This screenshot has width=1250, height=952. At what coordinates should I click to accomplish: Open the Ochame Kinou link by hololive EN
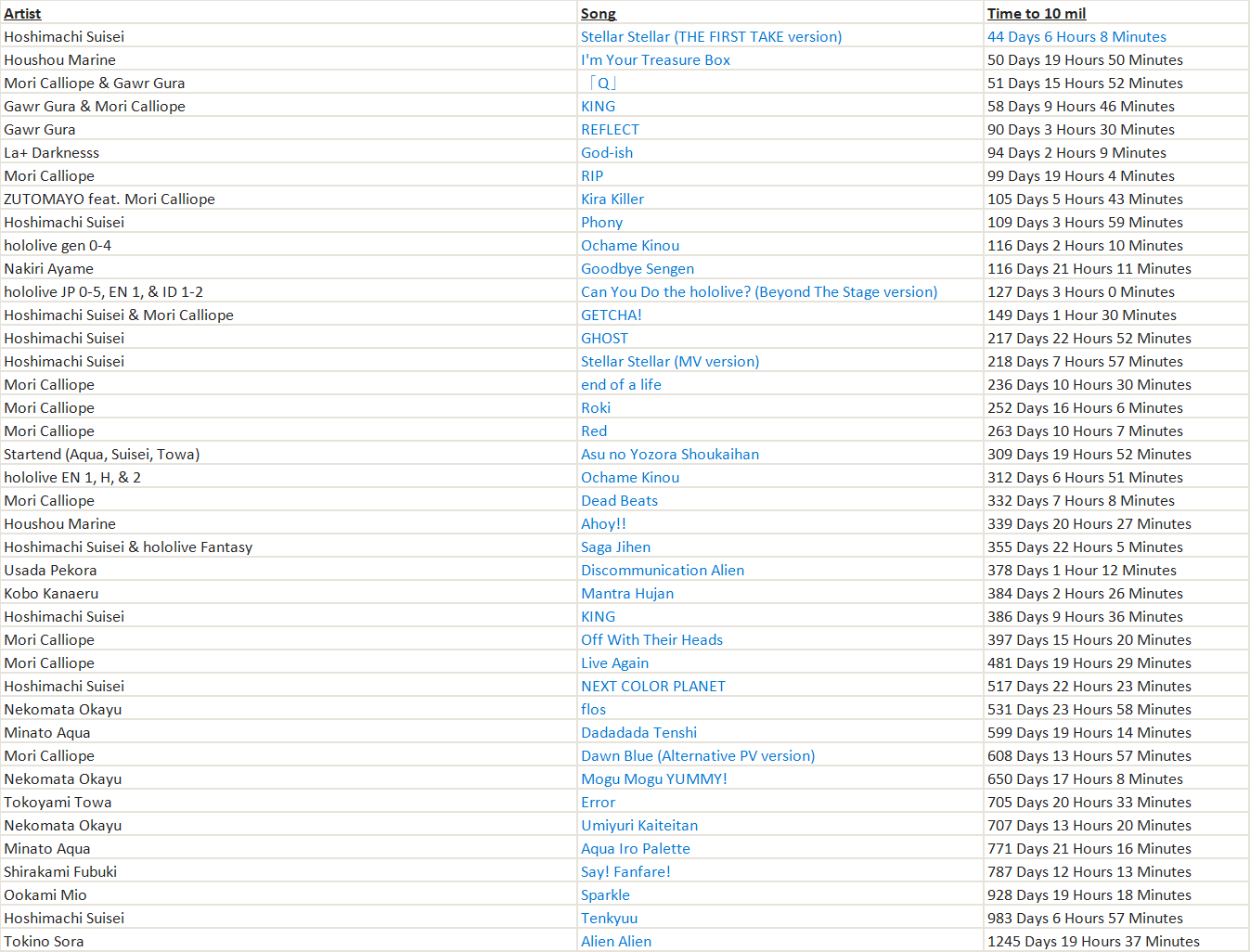pyautogui.click(x=630, y=478)
